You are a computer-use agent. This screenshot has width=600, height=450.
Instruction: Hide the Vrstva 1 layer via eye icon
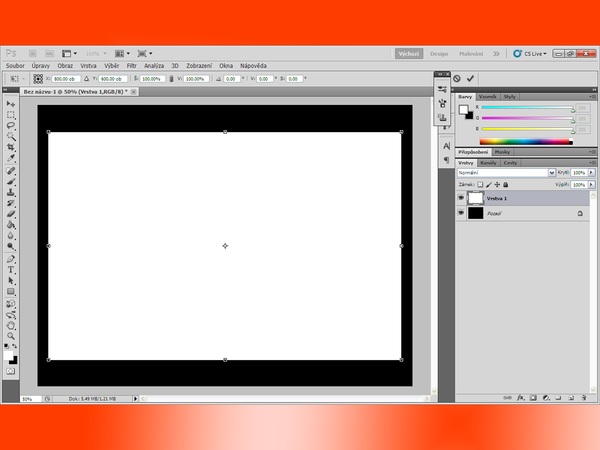tap(461, 198)
